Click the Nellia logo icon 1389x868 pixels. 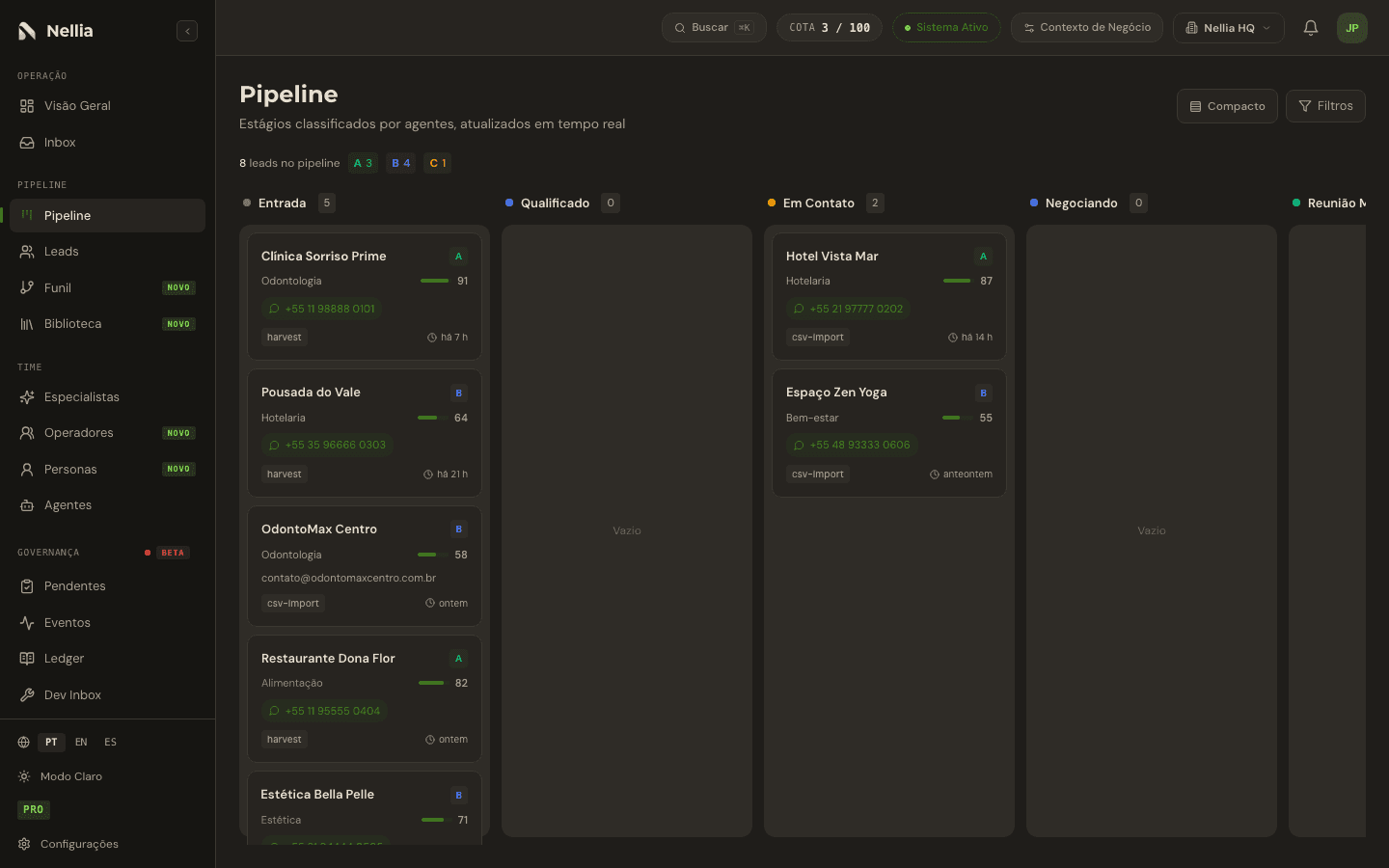point(27,31)
